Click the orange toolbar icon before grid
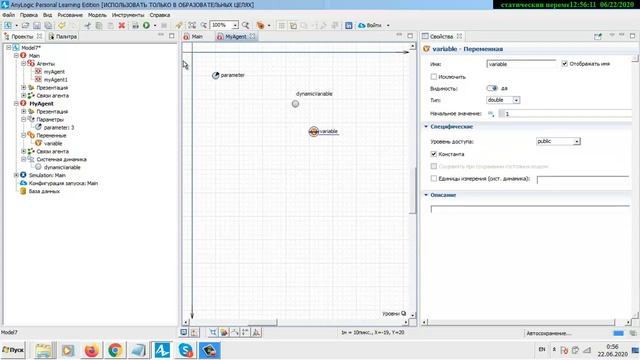Image resolution: width=640 pixels, height=360 pixels. point(260,25)
